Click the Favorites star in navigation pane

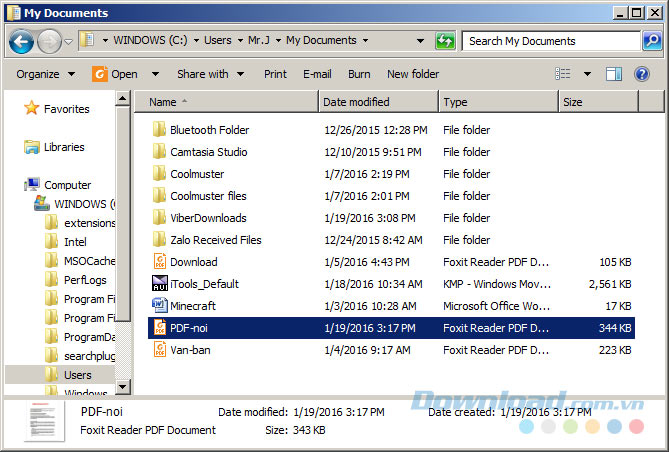[31, 109]
